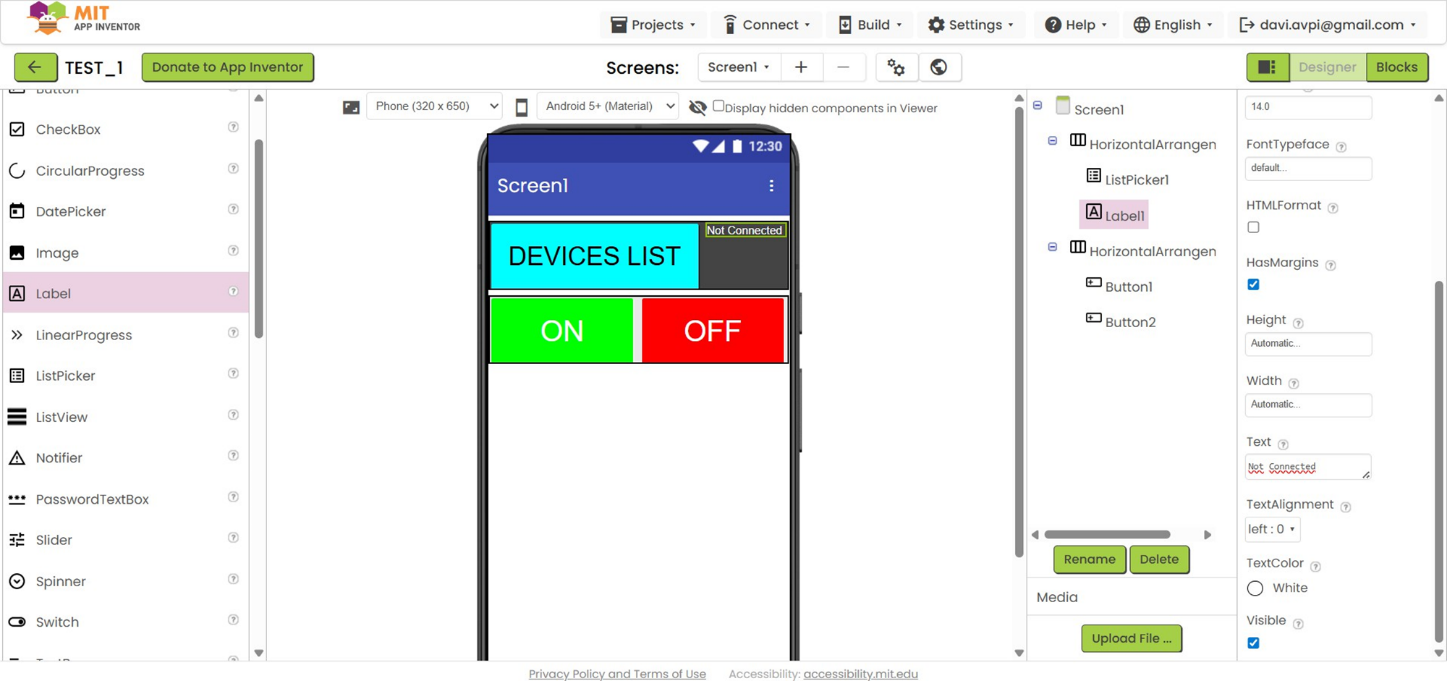Collapse the Screen1 tree node

click(x=1038, y=105)
